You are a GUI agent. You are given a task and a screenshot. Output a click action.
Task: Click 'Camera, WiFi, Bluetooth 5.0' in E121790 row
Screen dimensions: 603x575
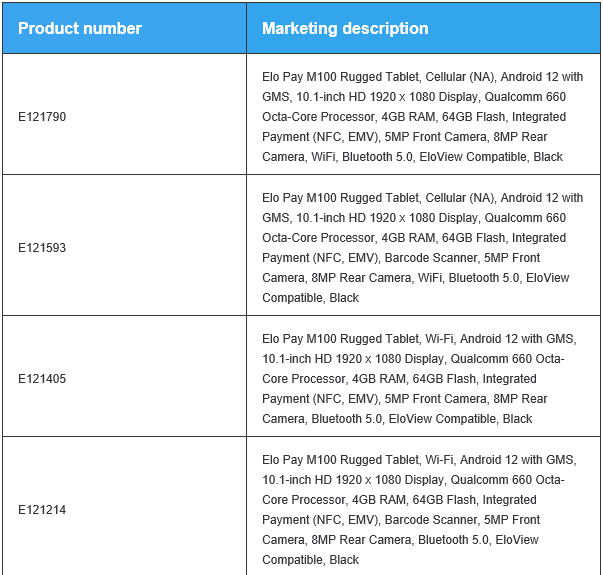[337, 157]
